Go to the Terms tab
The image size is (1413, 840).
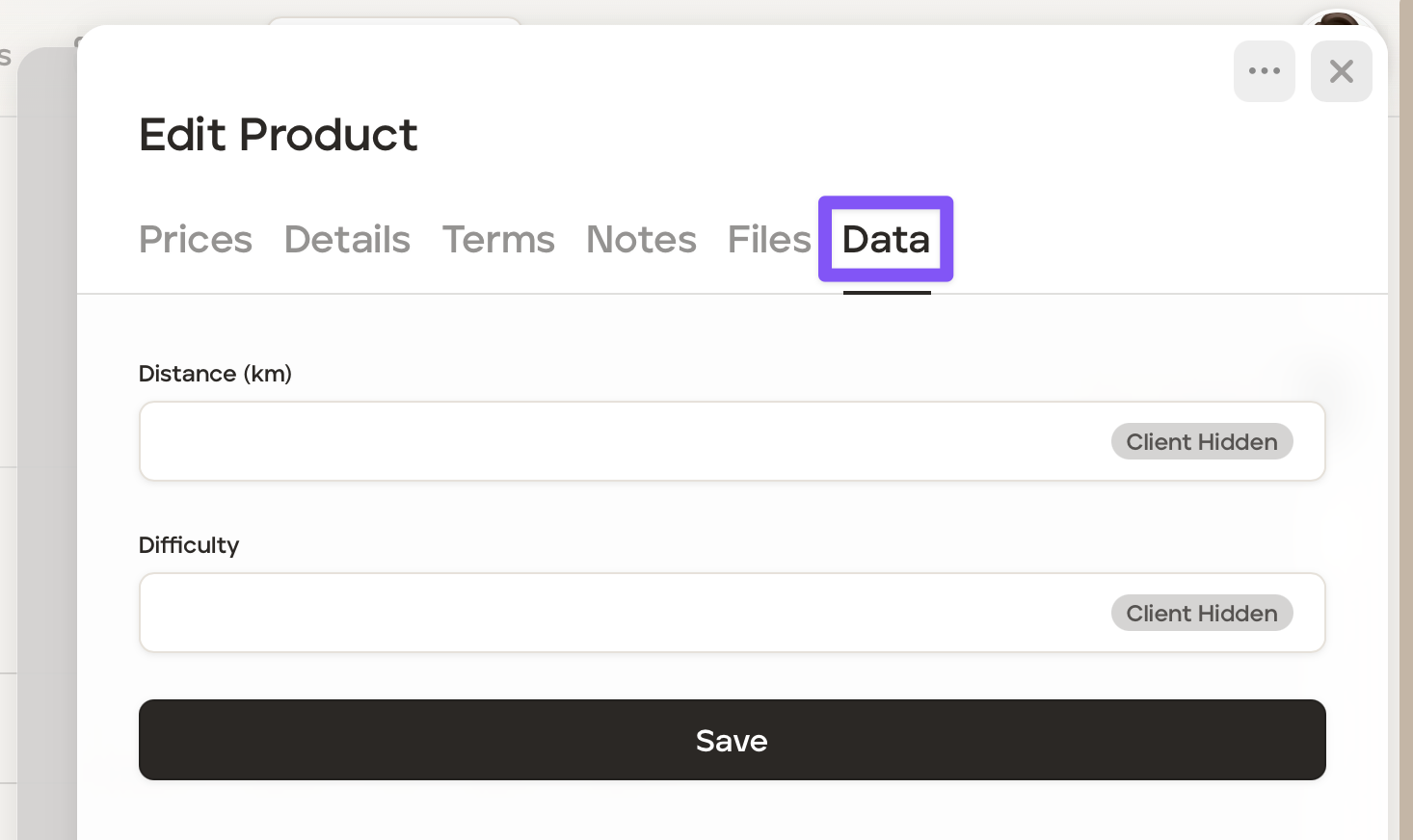[x=498, y=240]
